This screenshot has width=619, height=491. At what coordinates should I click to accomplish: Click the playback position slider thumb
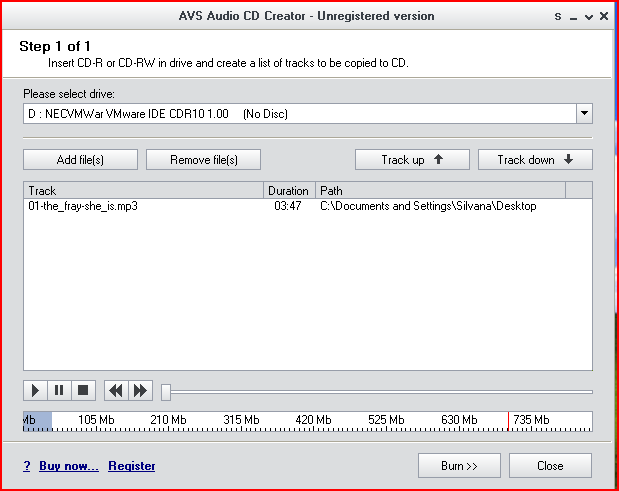pos(166,392)
